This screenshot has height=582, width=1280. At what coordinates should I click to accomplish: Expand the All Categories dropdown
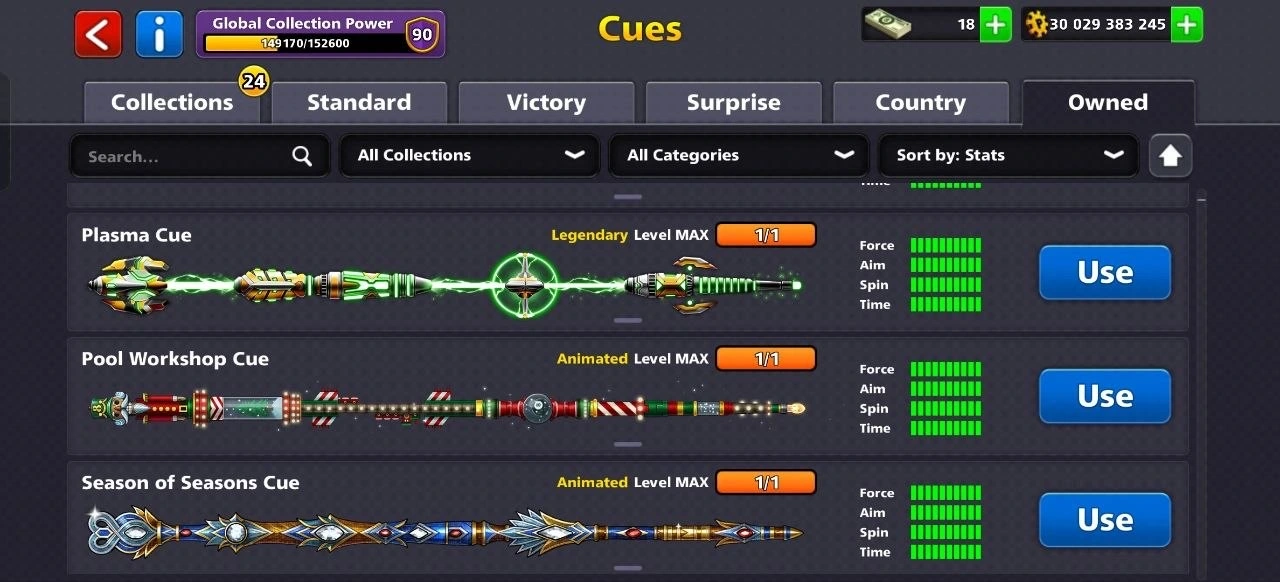tap(739, 155)
